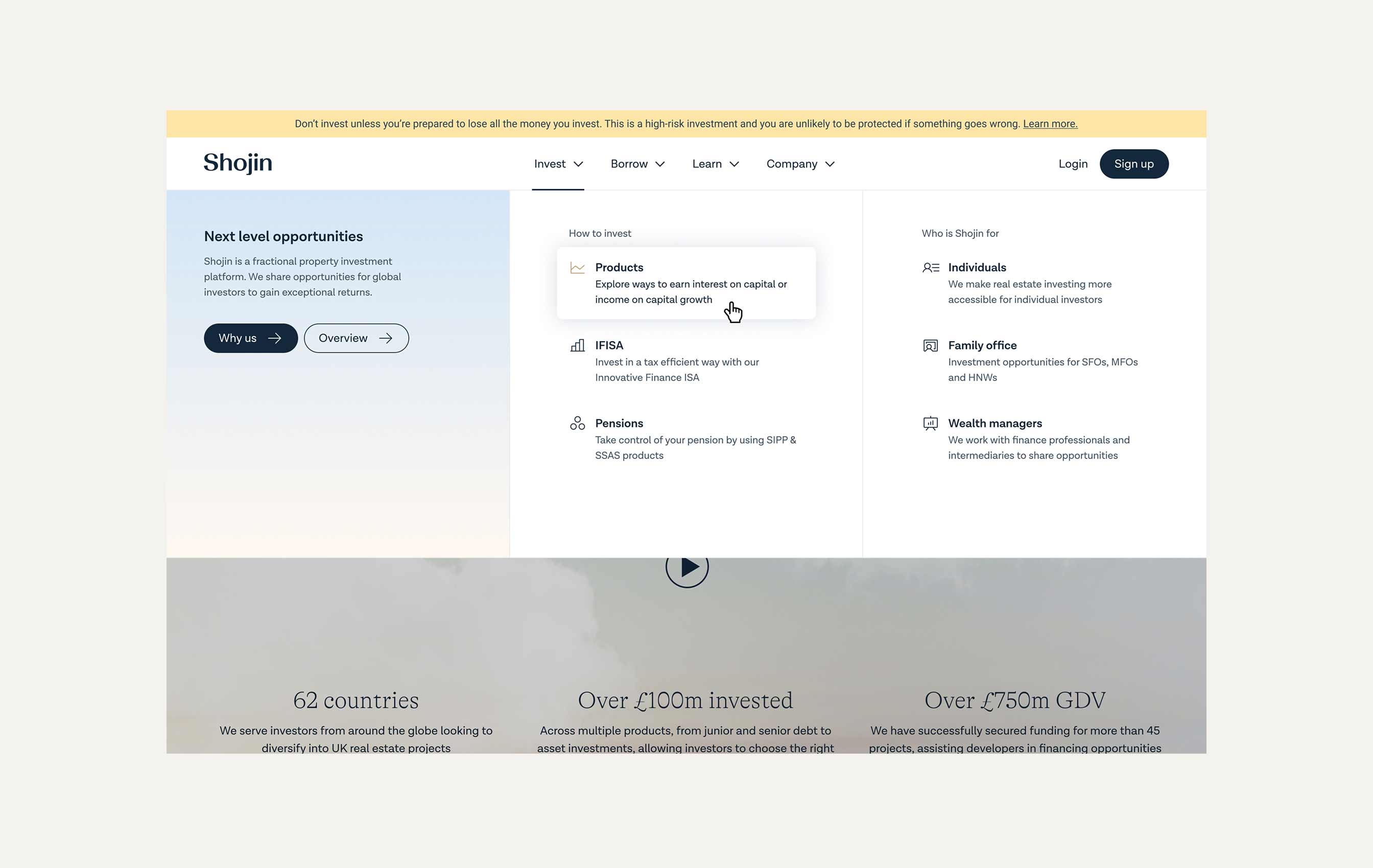Image resolution: width=1373 pixels, height=868 pixels.
Task: Select the Pensions menu entry
Action: 619,423
